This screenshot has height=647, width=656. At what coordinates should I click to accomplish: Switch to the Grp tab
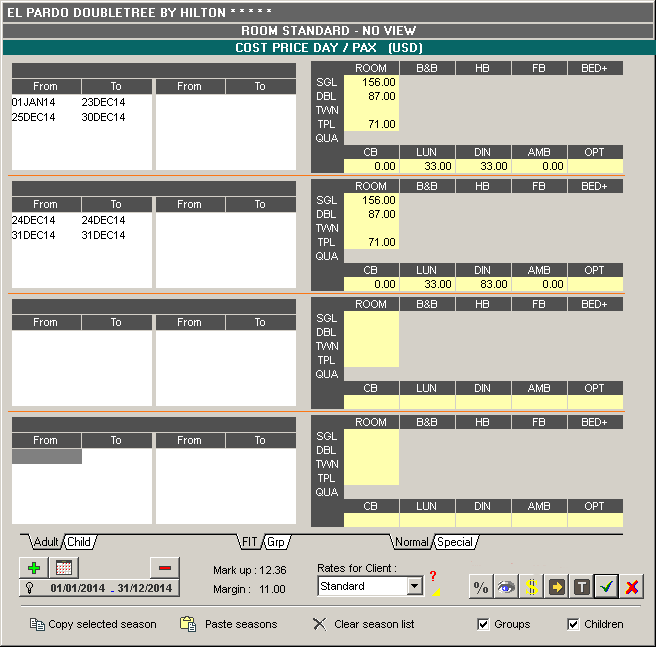[x=275, y=542]
